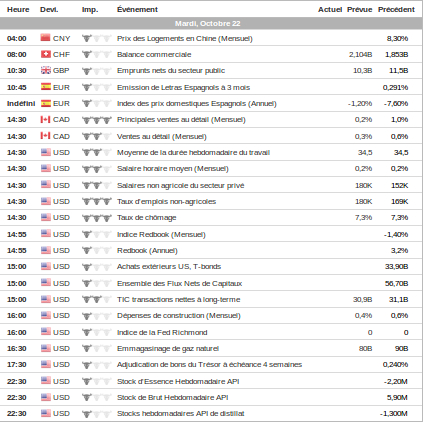425x422 pixels.
Task: Click previous value 56,70B for Flux Nets de Capitaux
Action: (397, 283)
